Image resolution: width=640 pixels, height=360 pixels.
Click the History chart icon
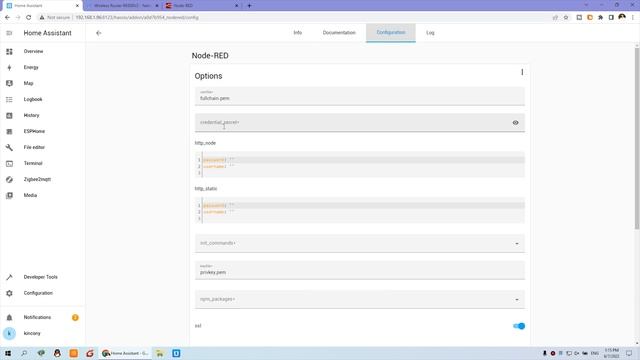9,116
